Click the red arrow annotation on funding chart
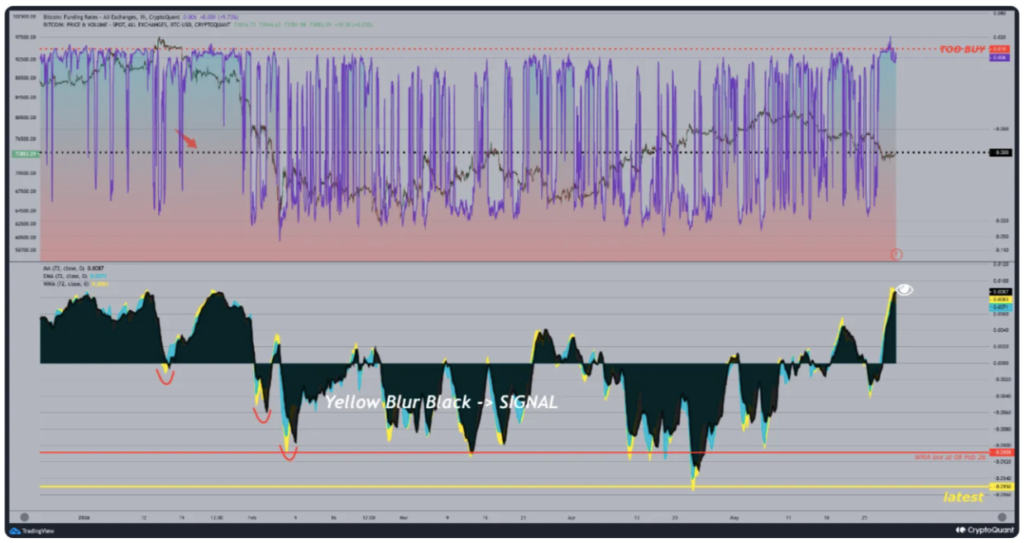This screenshot has width=1024, height=543. [x=186, y=139]
